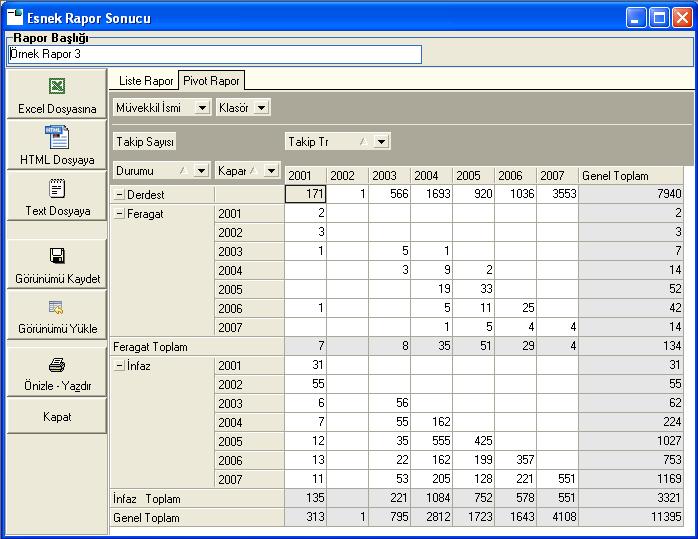Minimize the Esnek Rapor Sonucu window
This screenshot has height=539, width=698.
coord(636,18)
